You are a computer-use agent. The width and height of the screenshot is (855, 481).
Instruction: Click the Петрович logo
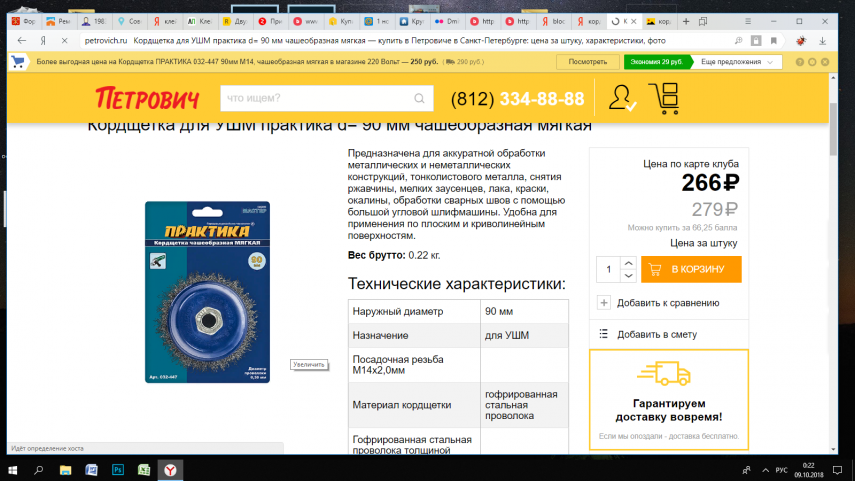[x=147, y=98]
